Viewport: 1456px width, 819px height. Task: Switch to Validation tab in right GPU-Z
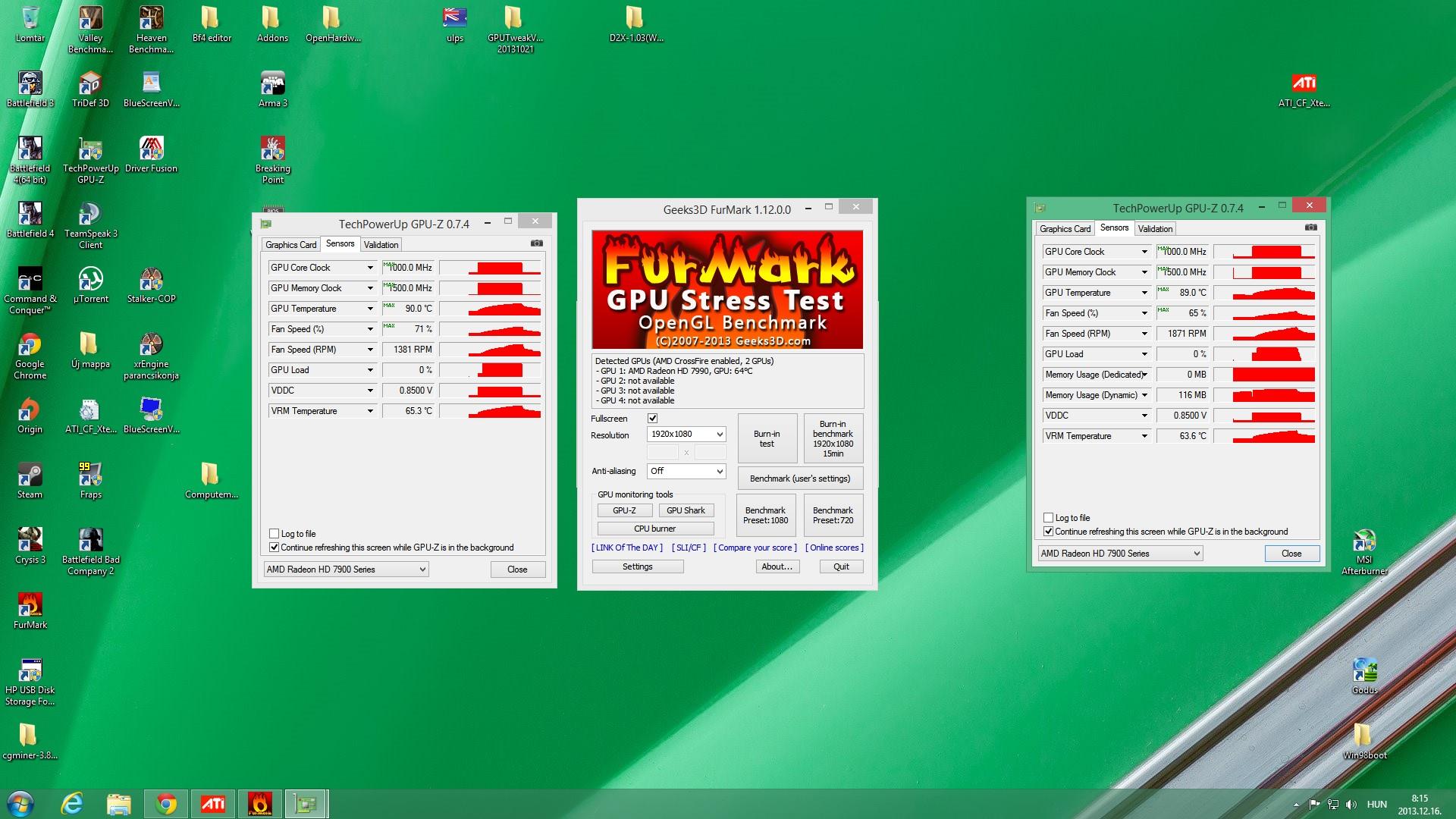tap(1155, 229)
